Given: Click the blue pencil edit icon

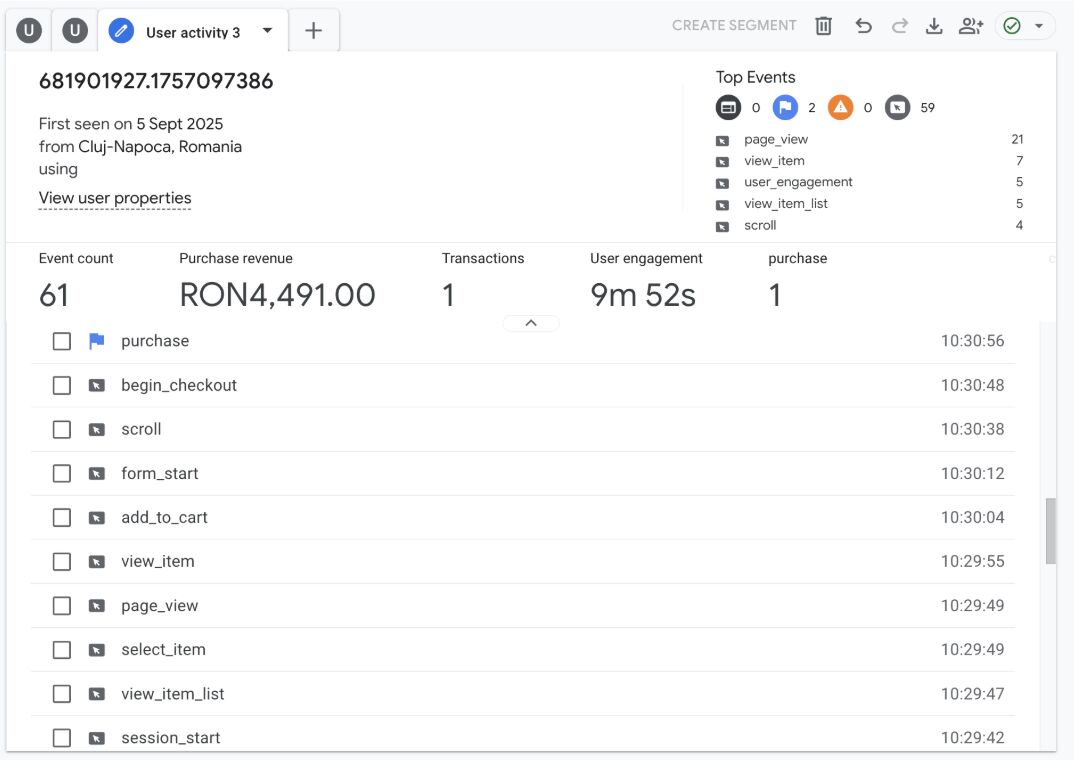Looking at the screenshot, I should [121, 31].
